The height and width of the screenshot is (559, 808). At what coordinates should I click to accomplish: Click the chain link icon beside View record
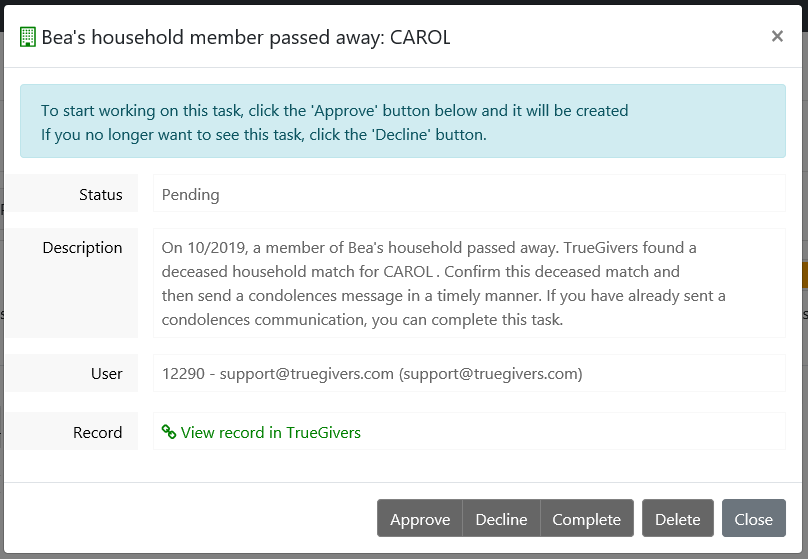[169, 433]
